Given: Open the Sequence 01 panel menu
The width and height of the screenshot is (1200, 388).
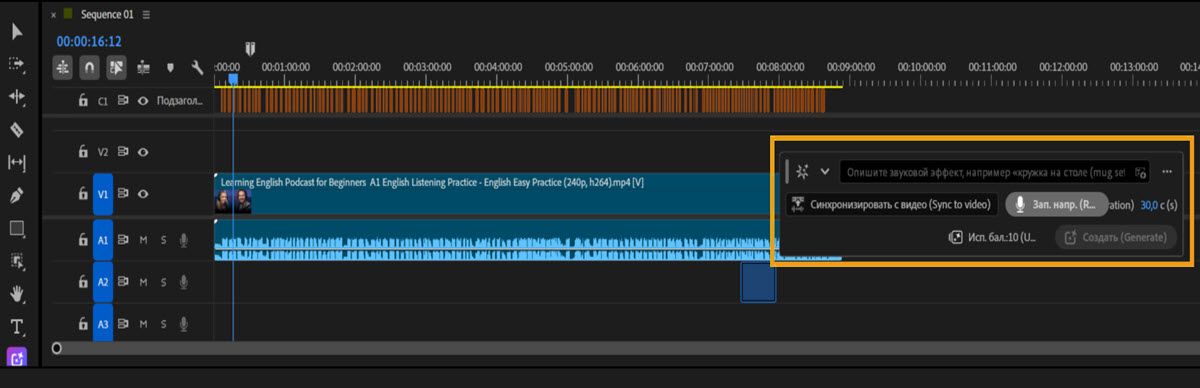Looking at the screenshot, I should tap(146, 15).
